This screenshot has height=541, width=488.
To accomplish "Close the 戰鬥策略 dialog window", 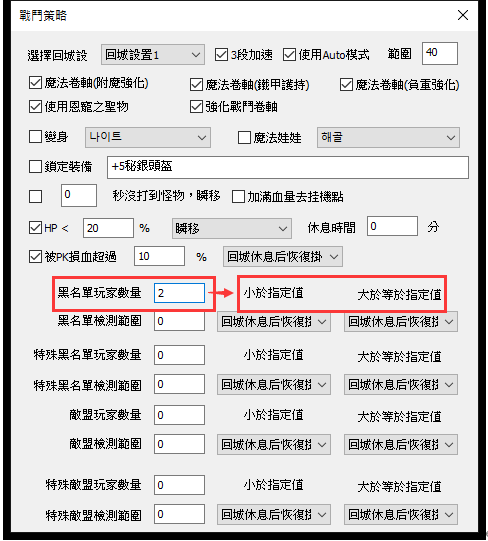I will coord(463,16).
